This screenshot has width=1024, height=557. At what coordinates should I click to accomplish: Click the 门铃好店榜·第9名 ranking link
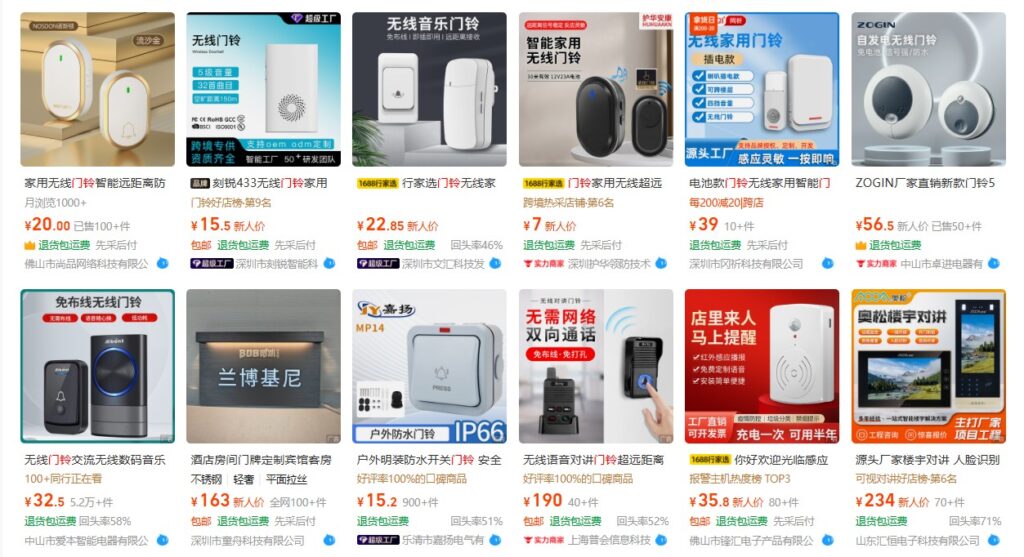pos(231,203)
